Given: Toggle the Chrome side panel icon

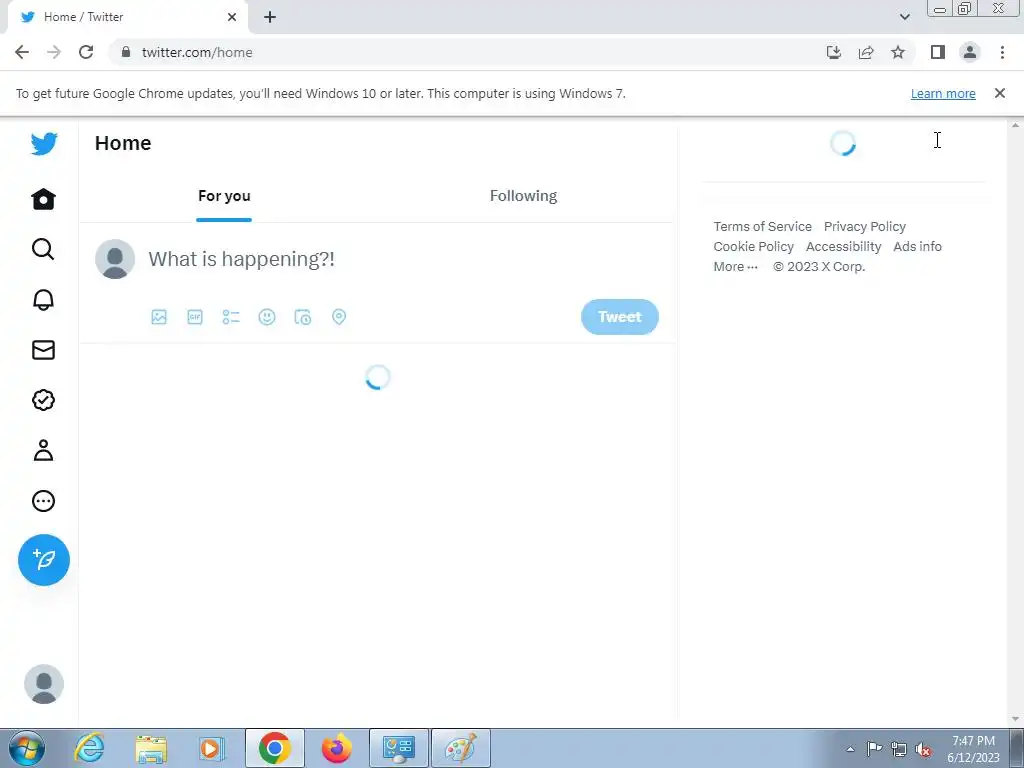Looking at the screenshot, I should (x=938, y=52).
